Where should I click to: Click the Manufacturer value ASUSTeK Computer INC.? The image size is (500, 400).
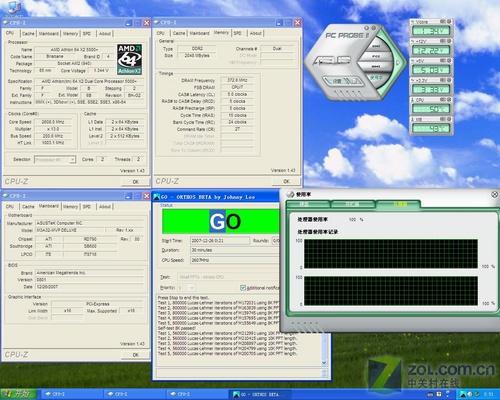pos(90,223)
